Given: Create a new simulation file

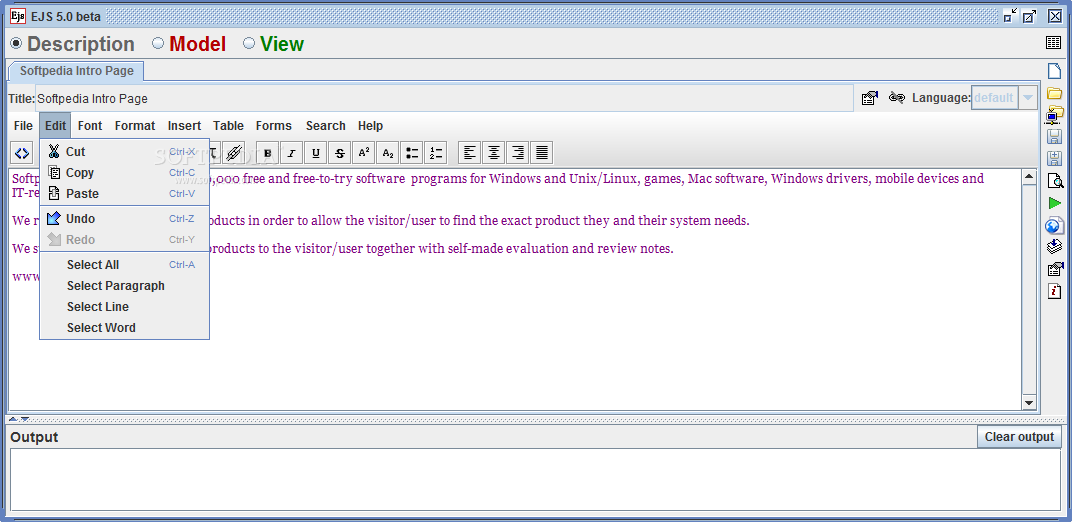Looking at the screenshot, I should [1055, 70].
